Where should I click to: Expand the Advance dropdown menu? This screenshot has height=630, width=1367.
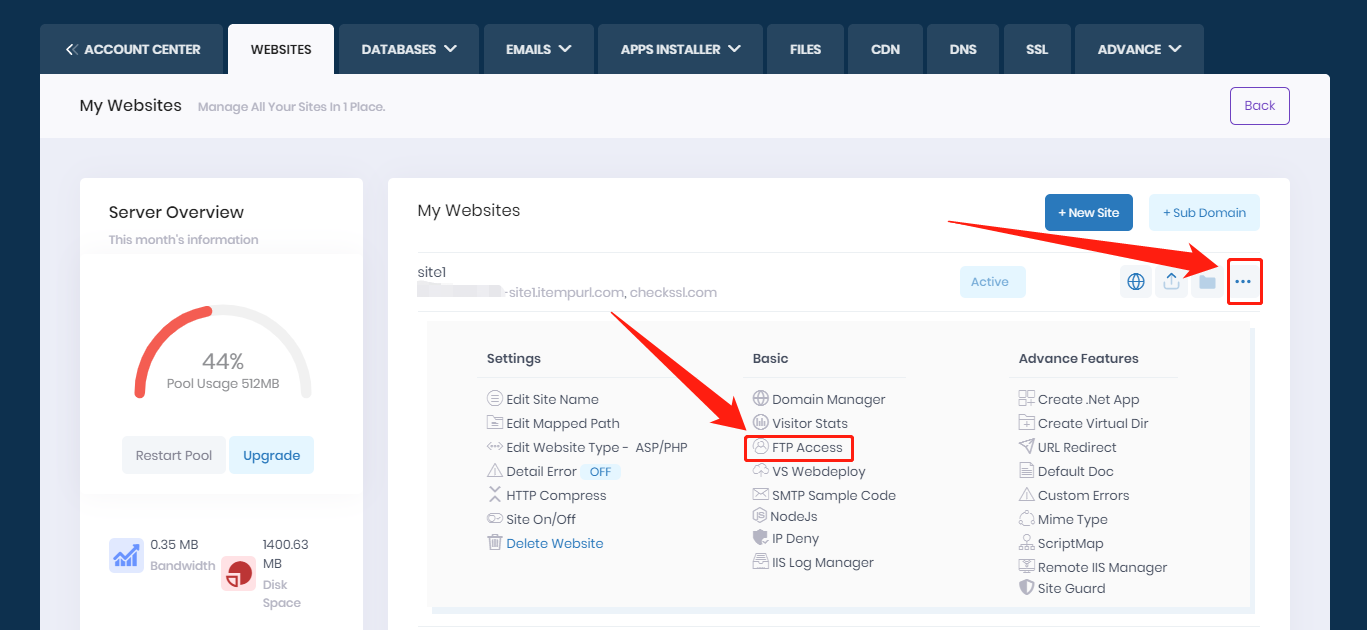1139,49
